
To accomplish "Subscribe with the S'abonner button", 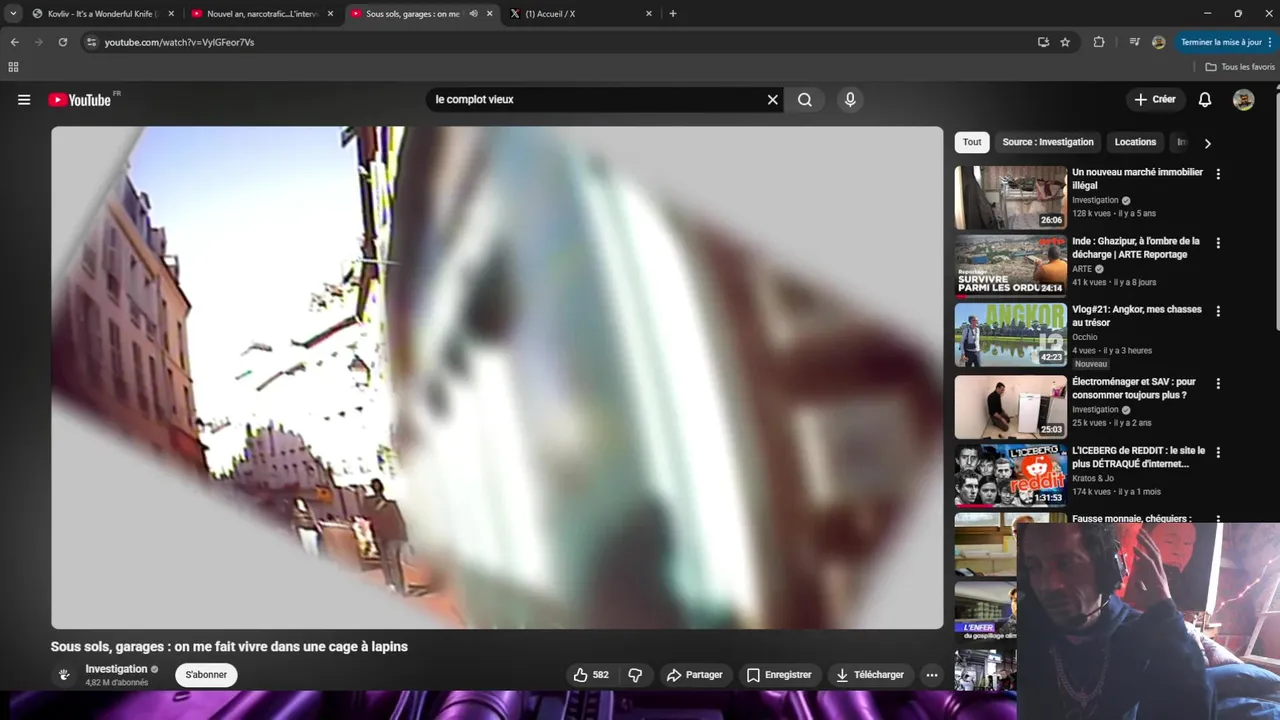I will click(206, 675).
